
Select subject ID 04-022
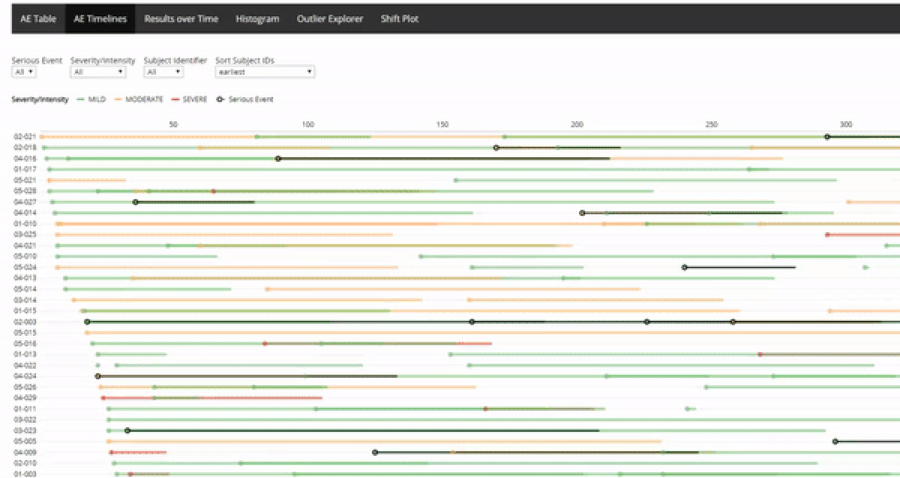(x=25, y=366)
